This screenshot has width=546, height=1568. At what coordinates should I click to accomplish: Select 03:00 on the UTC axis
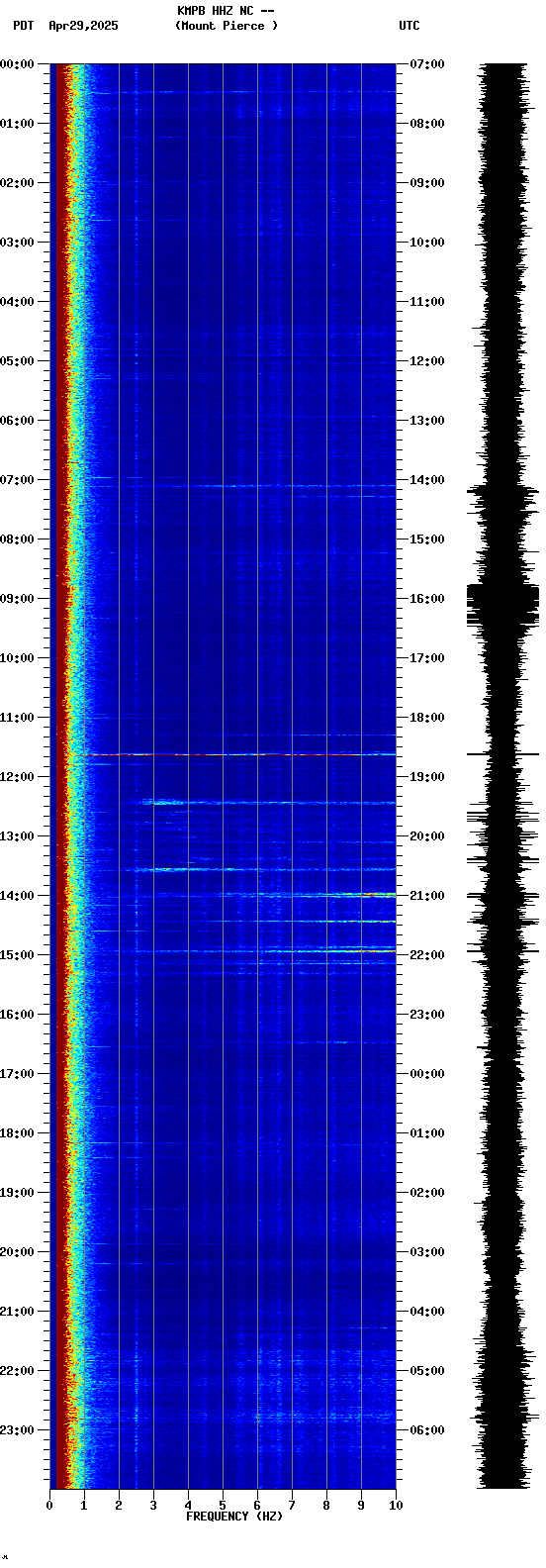pyautogui.click(x=427, y=1252)
